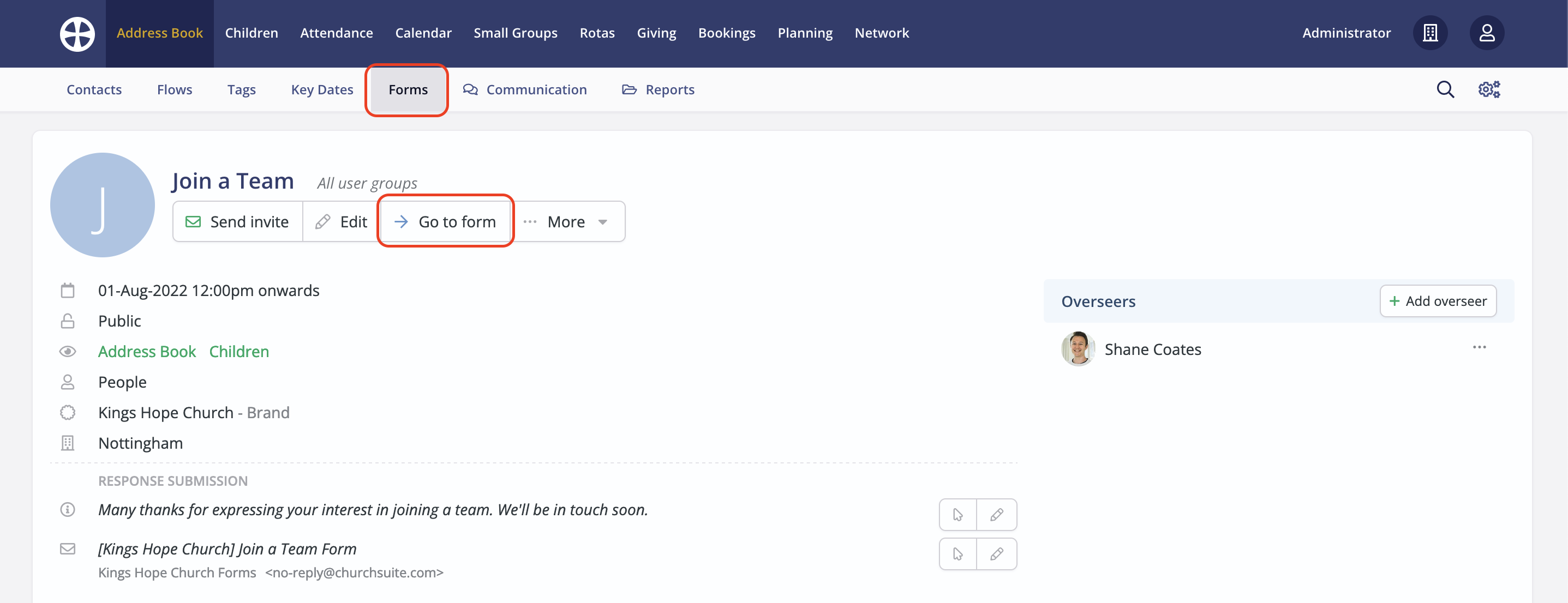The image size is (1568, 603).
Task: Click the success message pointer icon
Action: coord(958,515)
